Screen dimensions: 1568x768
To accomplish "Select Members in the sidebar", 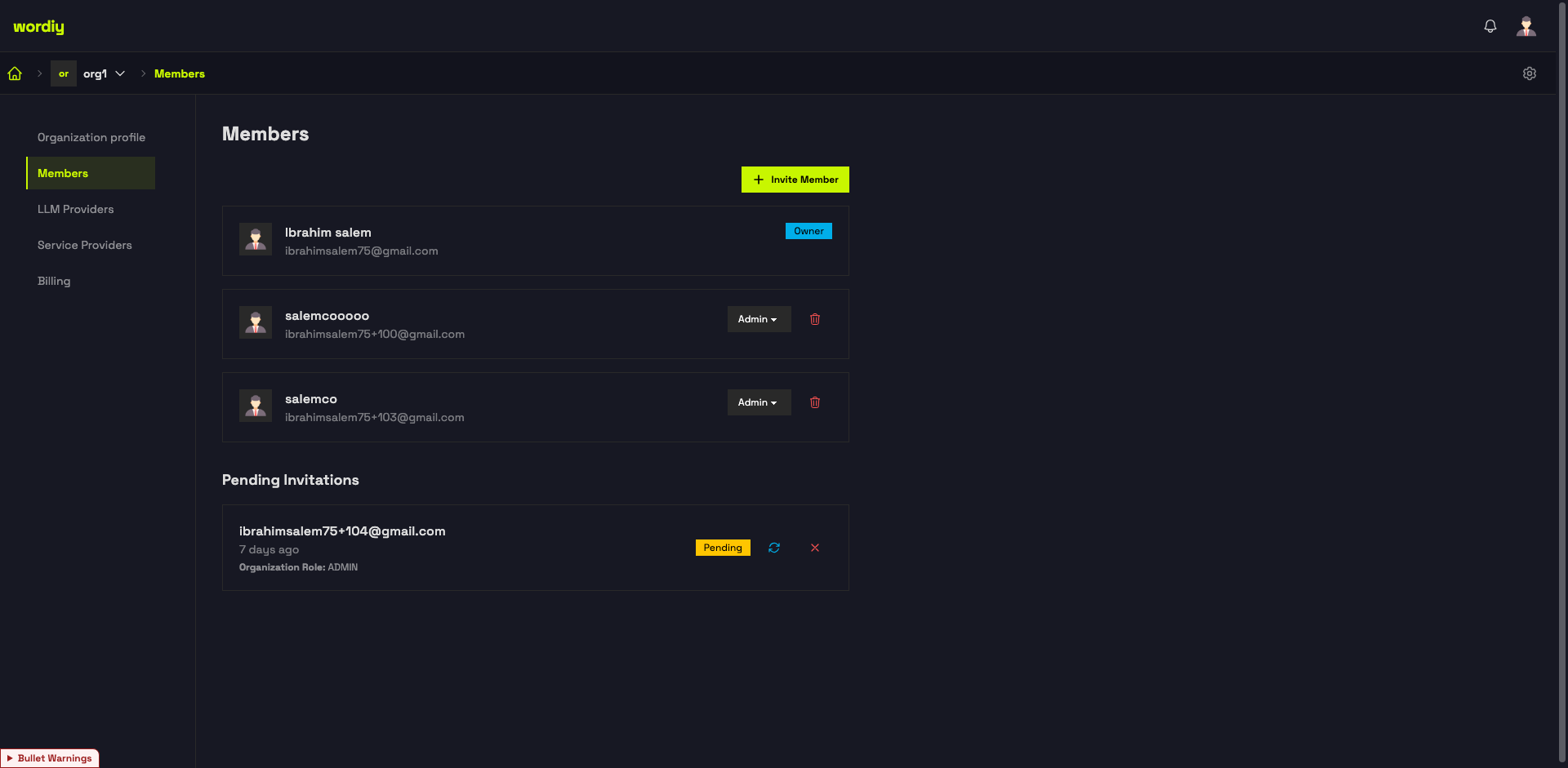I will (91, 173).
